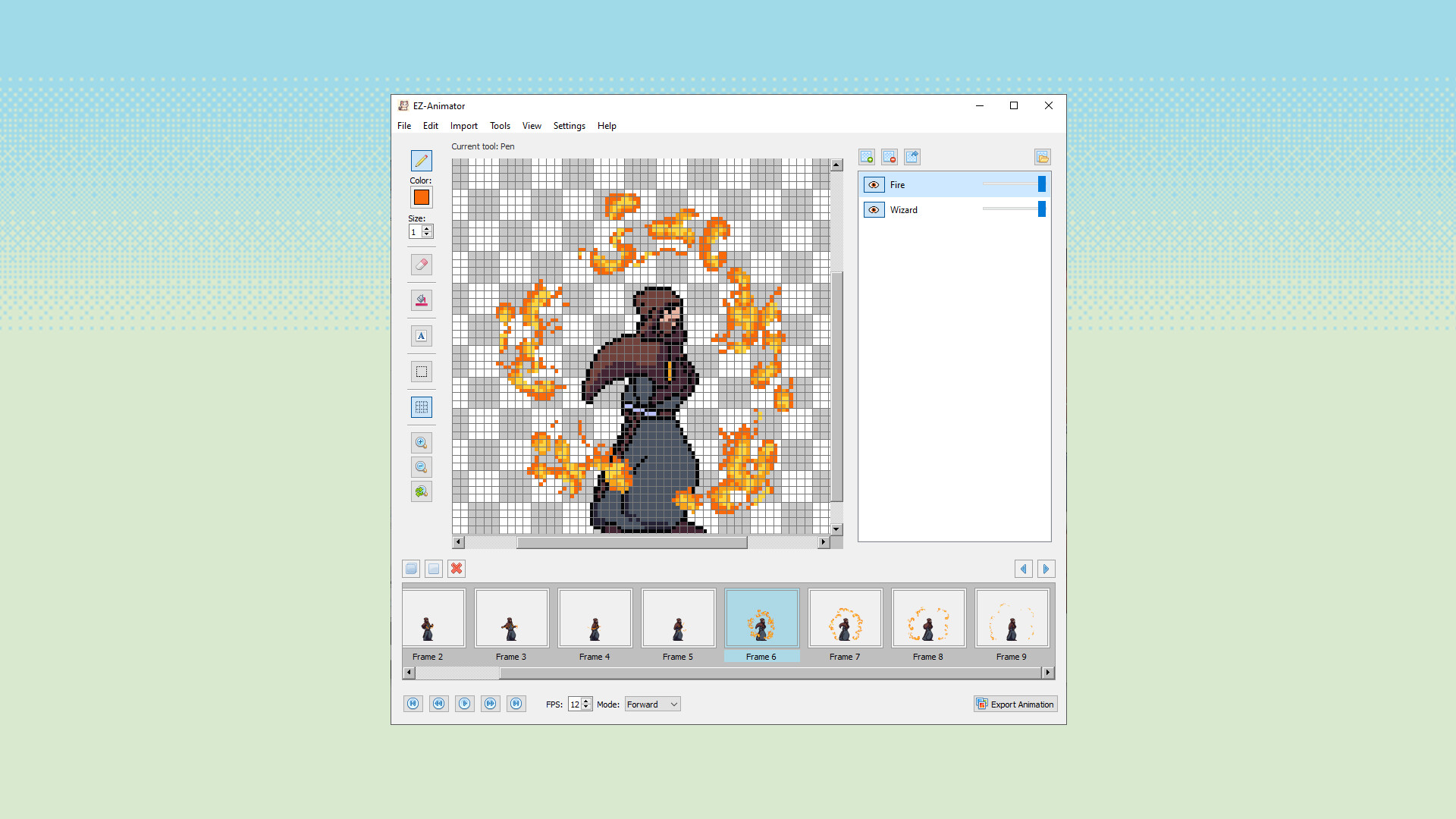This screenshot has width=1456, height=819.
Task: Open the Edit menu
Action: [x=431, y=126]
